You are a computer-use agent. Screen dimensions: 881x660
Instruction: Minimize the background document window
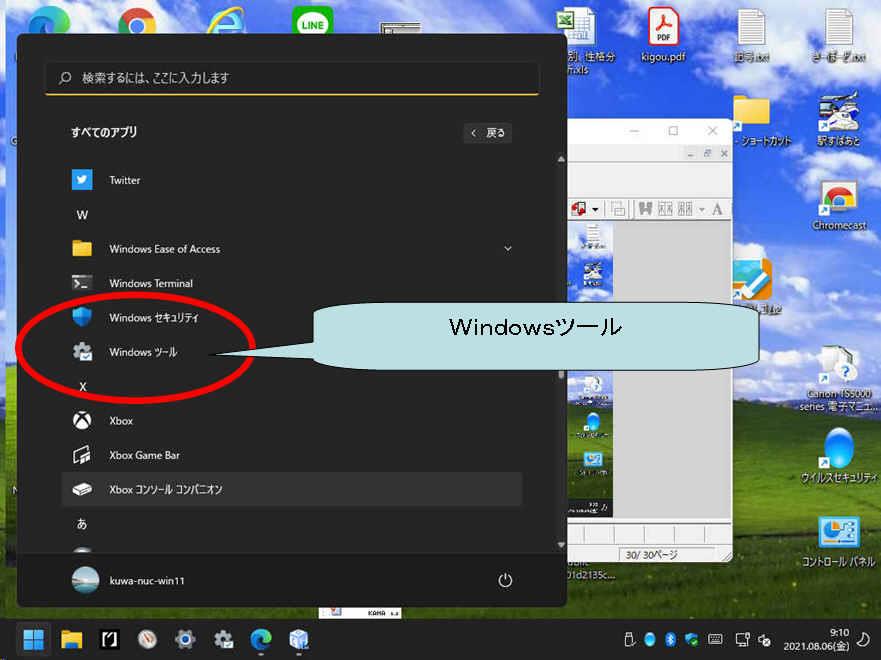click(634, 131)
